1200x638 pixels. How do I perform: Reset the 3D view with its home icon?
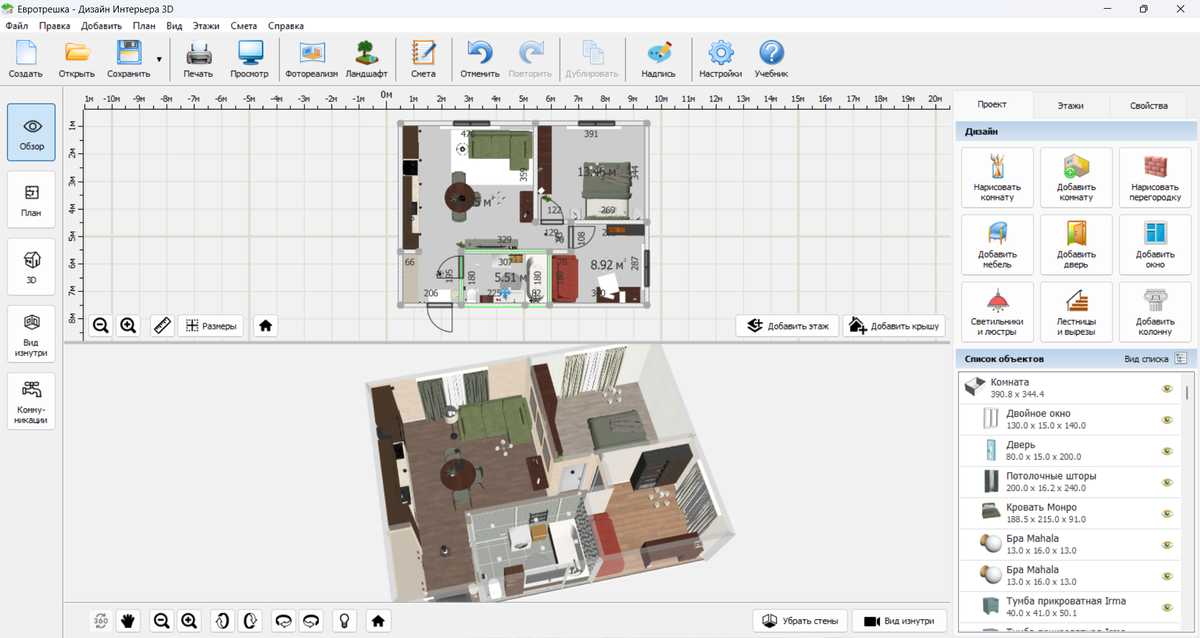pyautogui.click(x=378, y=620)
